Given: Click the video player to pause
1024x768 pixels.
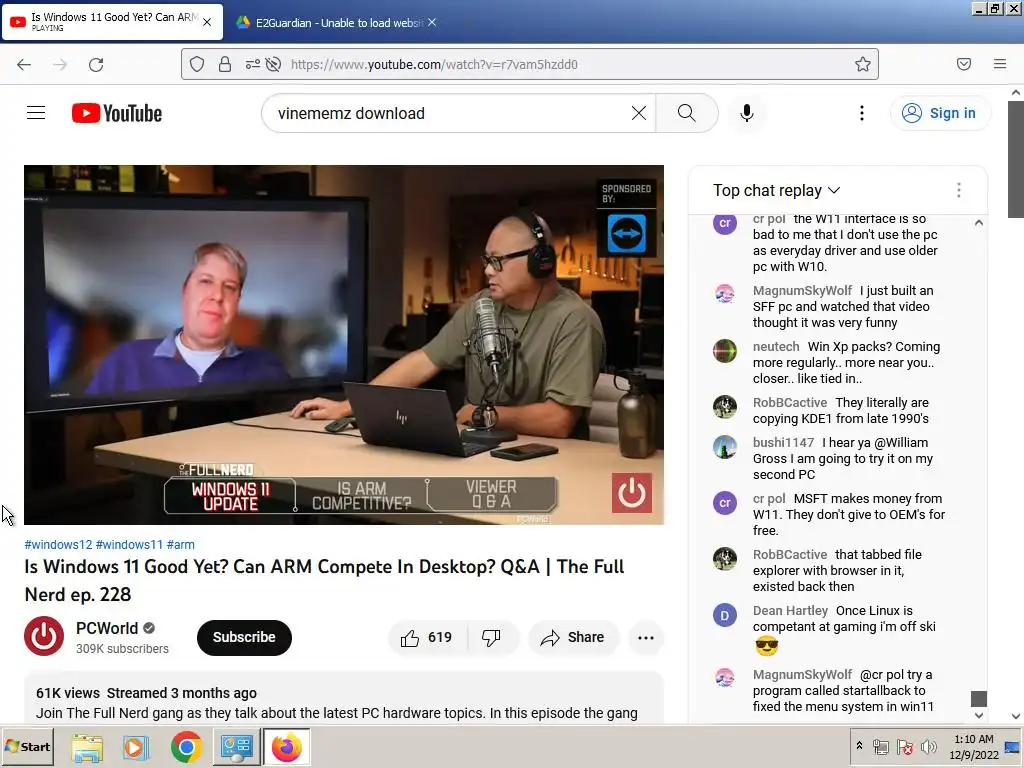Looking at the screenshot, I should point(344,345).
